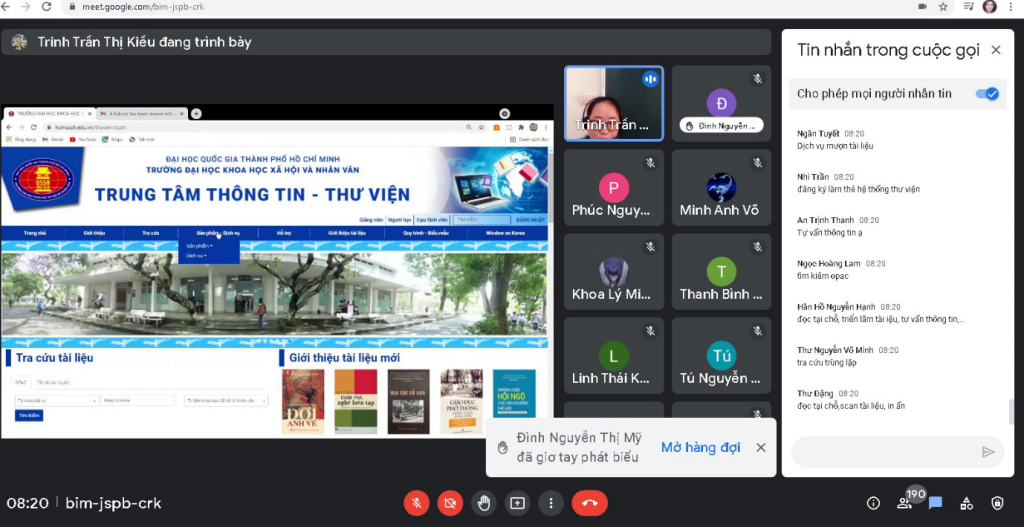The image size is (1024, 527).
Task: Switch to the 'Tất cả các nguồn' tab
Action: point(54,382)
